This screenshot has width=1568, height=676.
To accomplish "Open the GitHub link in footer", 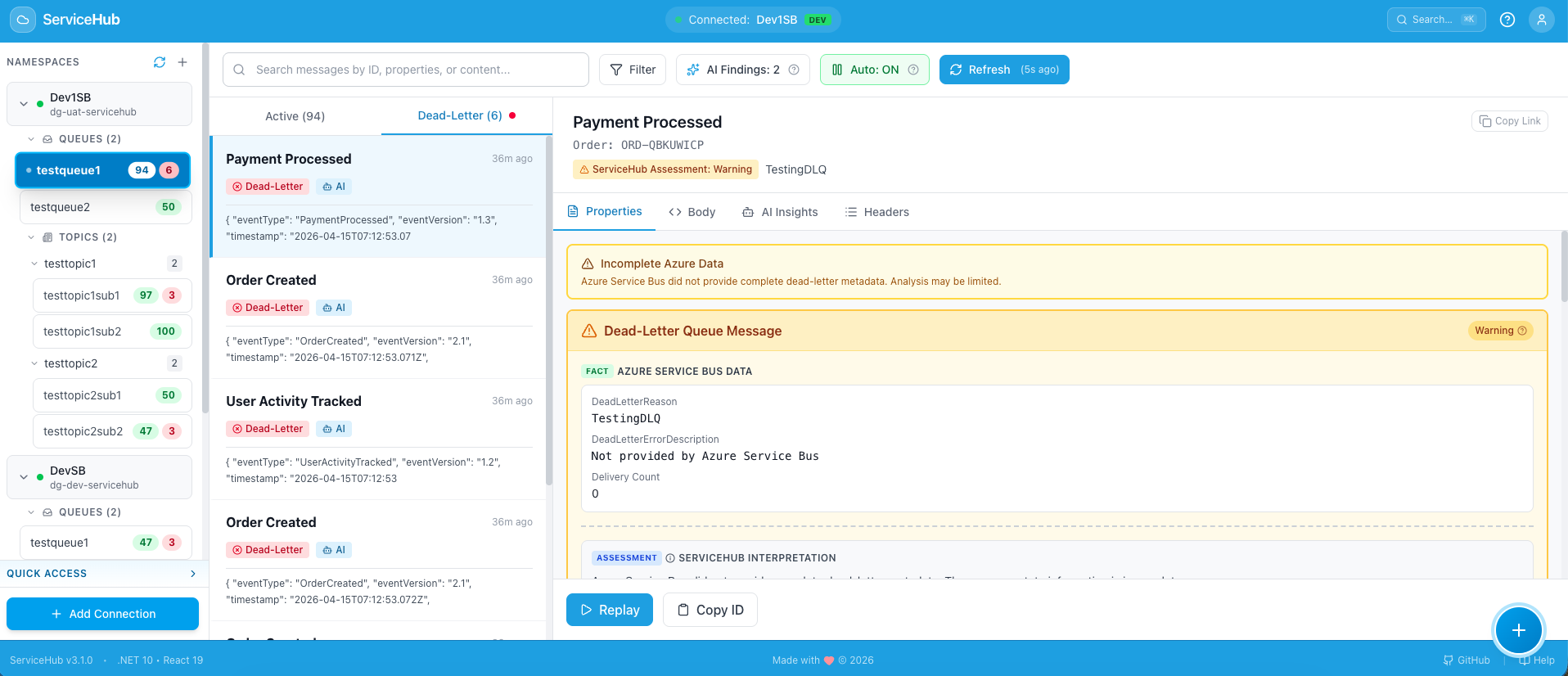I will coord(1467,660).
